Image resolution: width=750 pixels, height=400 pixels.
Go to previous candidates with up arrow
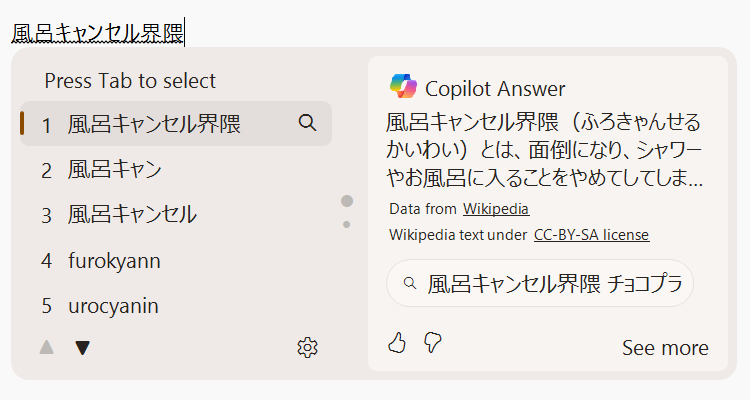click(x=46, y=348)
